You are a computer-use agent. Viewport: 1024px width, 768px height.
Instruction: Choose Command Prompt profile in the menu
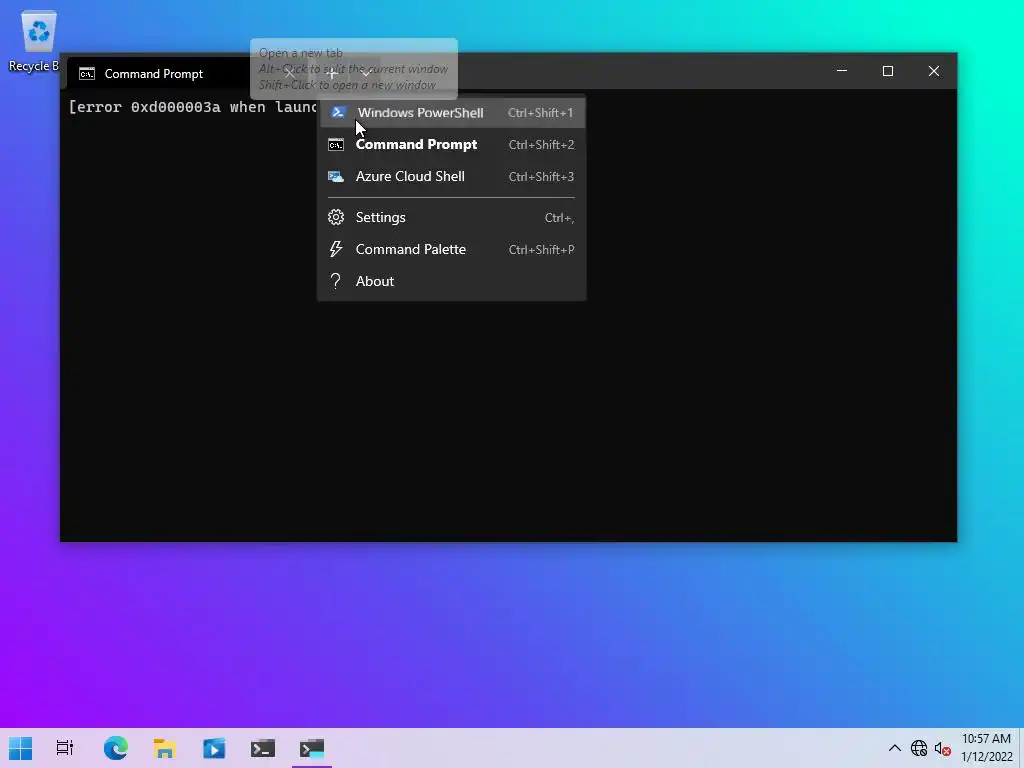tap(452, 144)
